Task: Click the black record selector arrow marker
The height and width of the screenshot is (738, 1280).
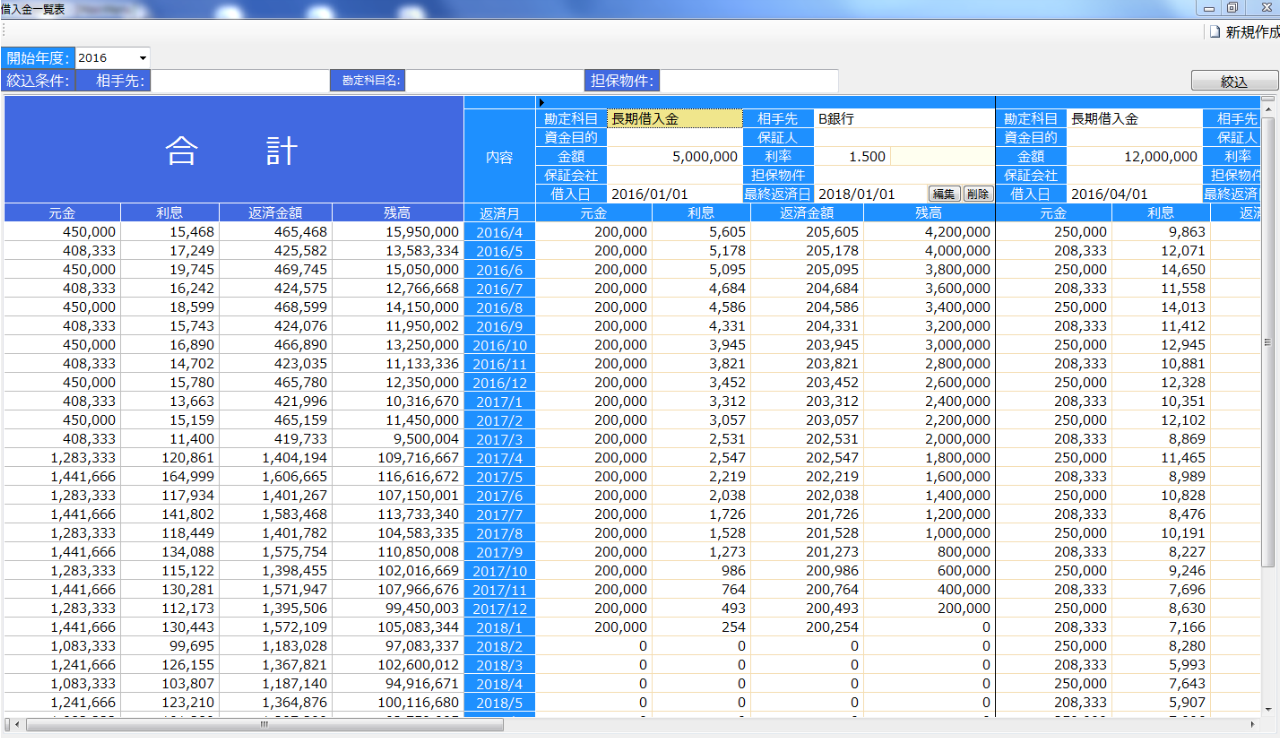Action: point(541,102)
